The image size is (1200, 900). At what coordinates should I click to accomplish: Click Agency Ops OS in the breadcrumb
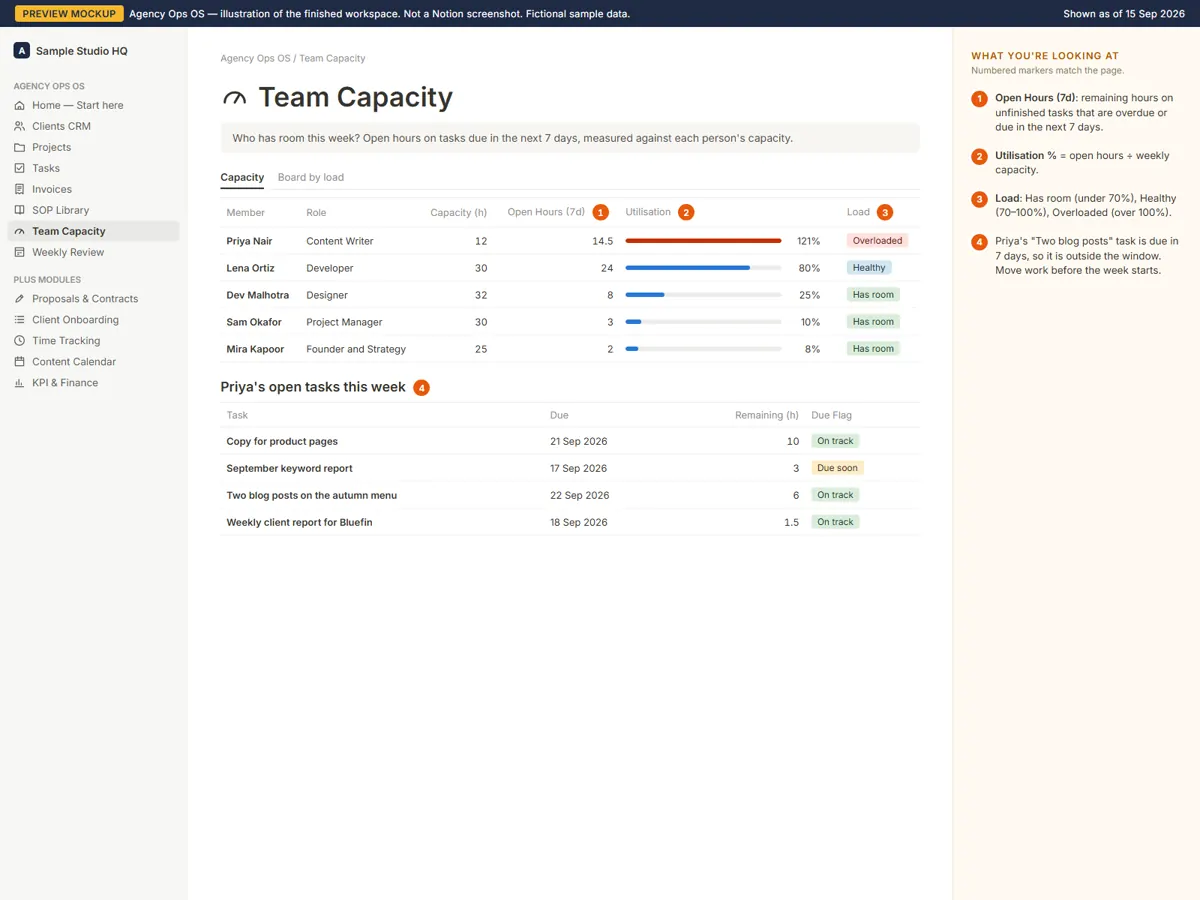(255, 58)
